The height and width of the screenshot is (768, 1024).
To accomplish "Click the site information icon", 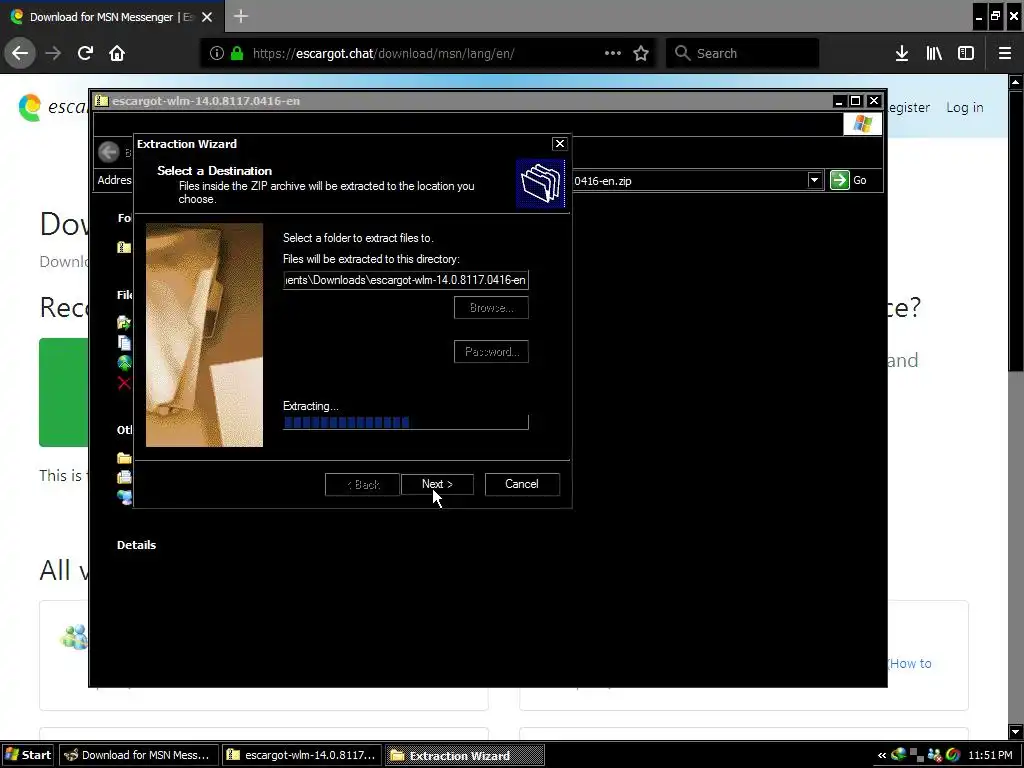I will [217, 53].
